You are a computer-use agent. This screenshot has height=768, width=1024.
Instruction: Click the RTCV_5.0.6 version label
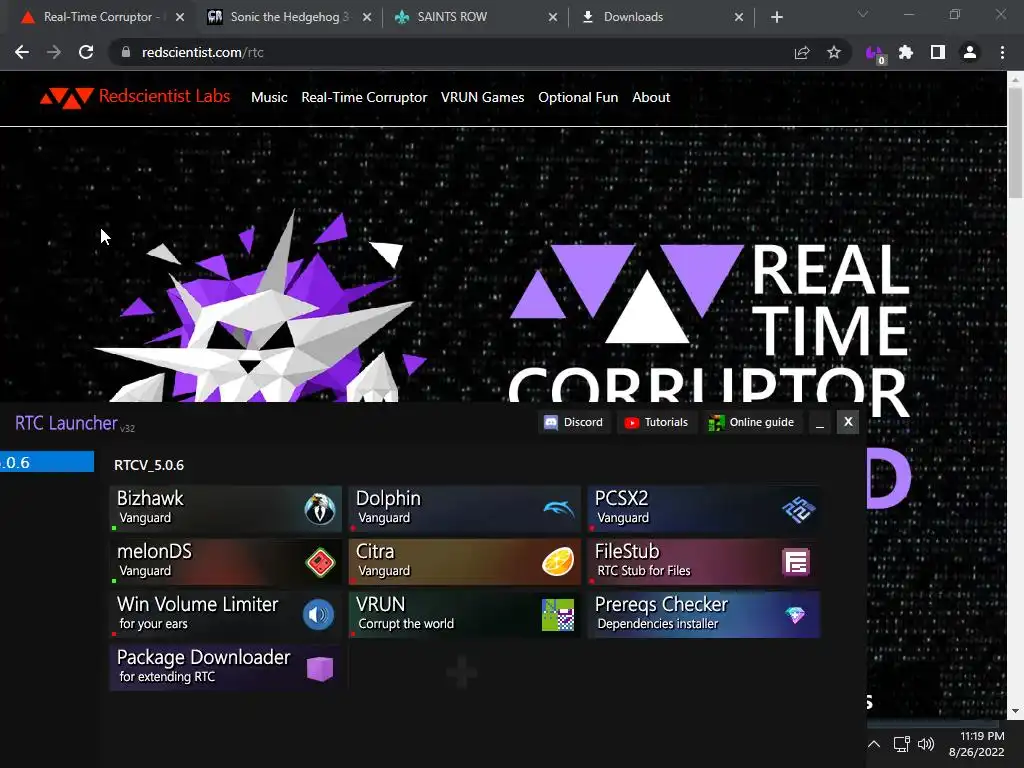[x=149, y=465]
